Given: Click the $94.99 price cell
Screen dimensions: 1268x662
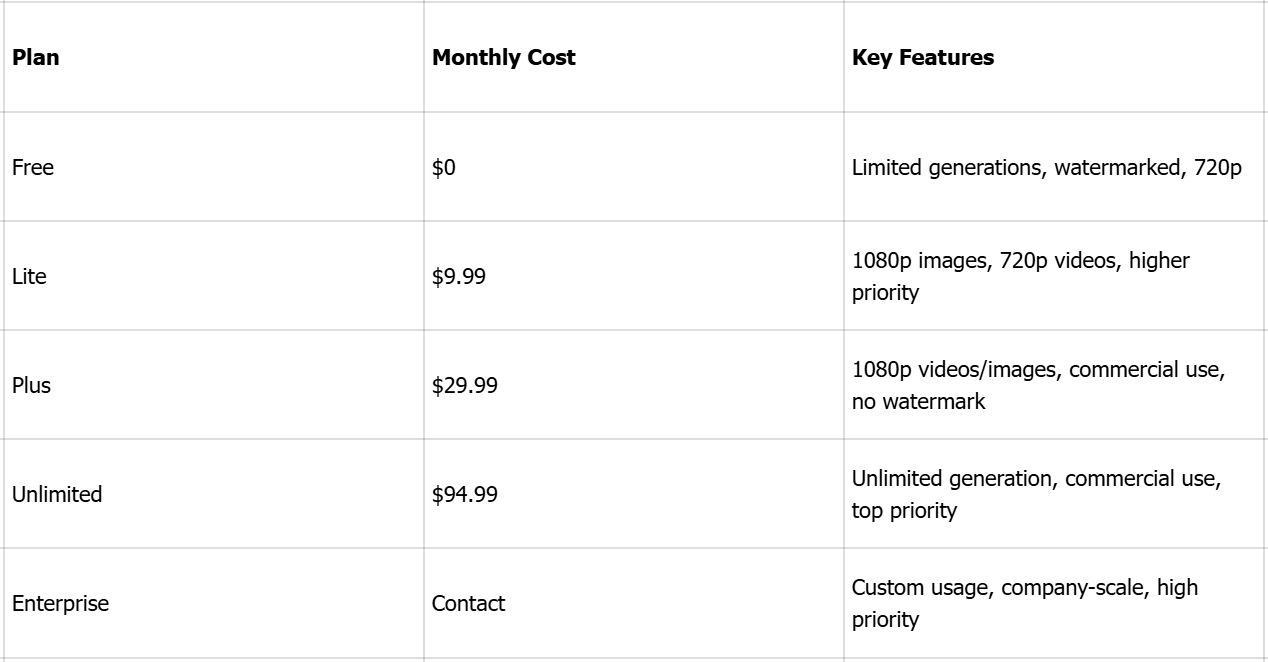Looking at the screenshot, I should 465,495.
